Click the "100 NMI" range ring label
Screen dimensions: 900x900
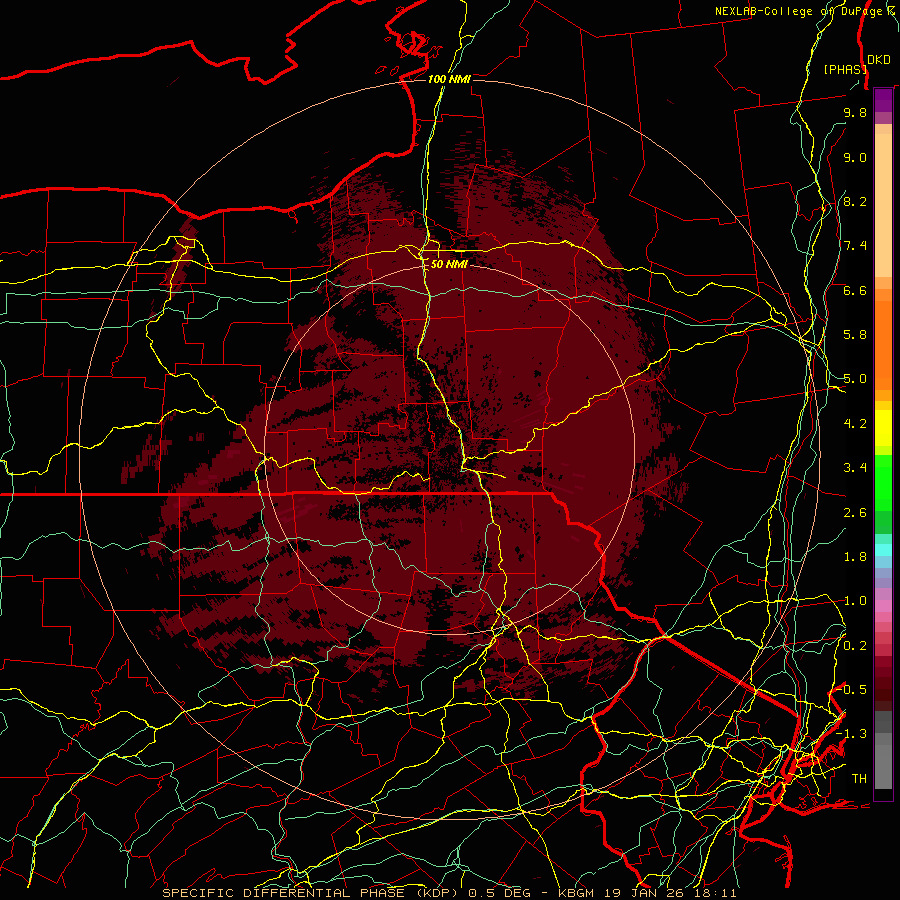coord(449,79)
